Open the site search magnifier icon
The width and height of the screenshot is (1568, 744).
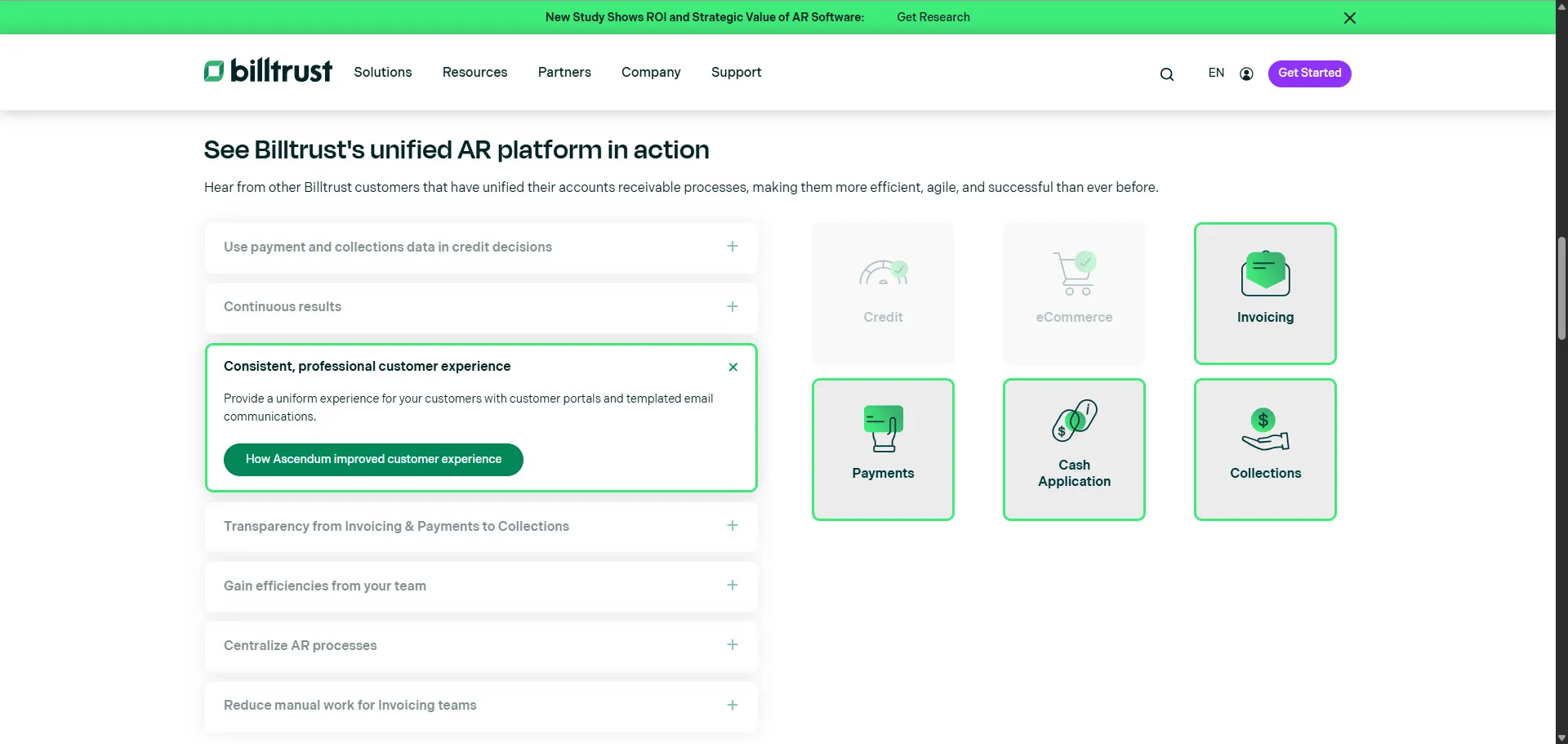(x=1167, y=74)
